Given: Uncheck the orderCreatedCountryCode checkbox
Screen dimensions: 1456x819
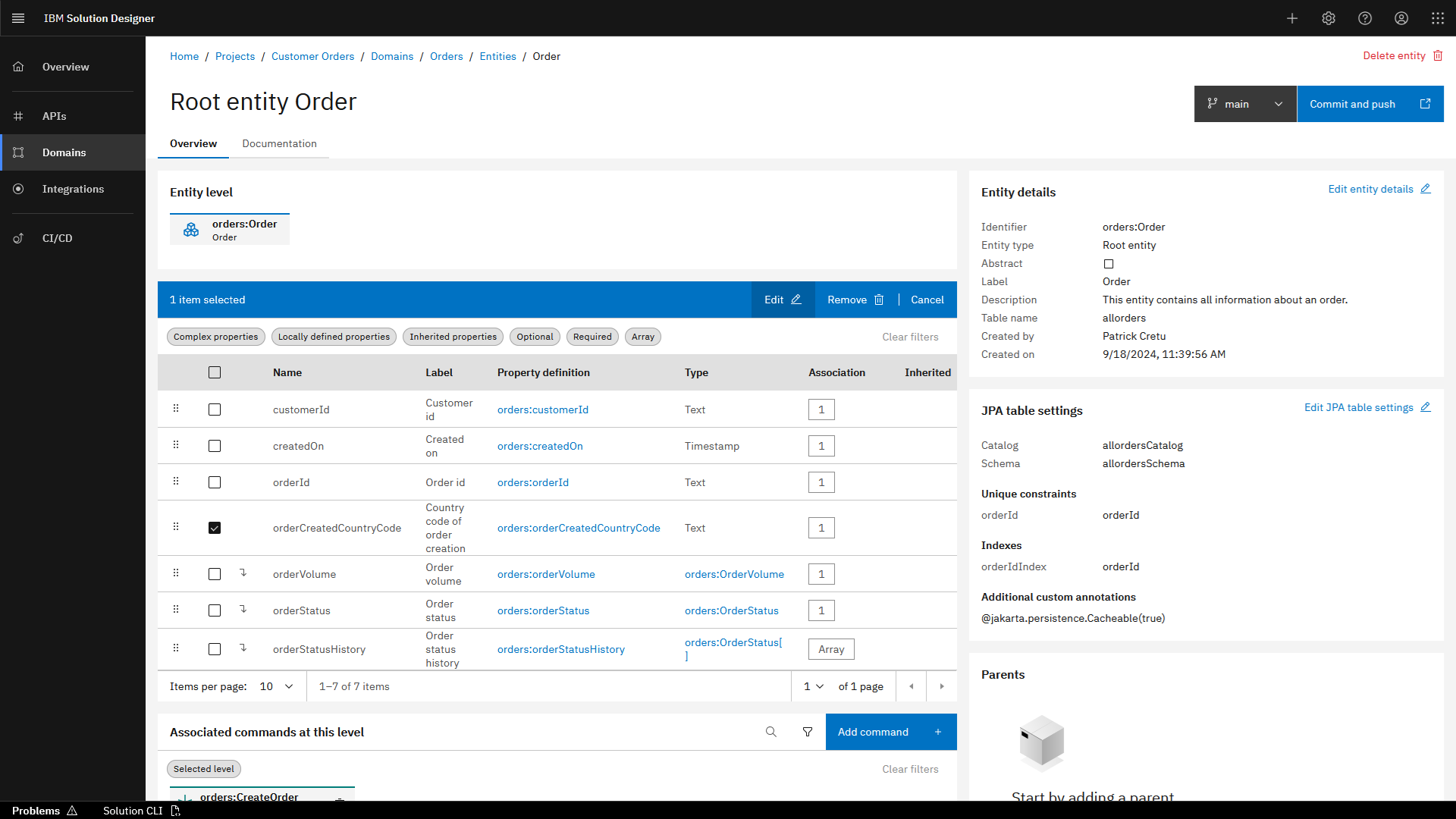Looking at the screenshot, I should coord(215,528).
